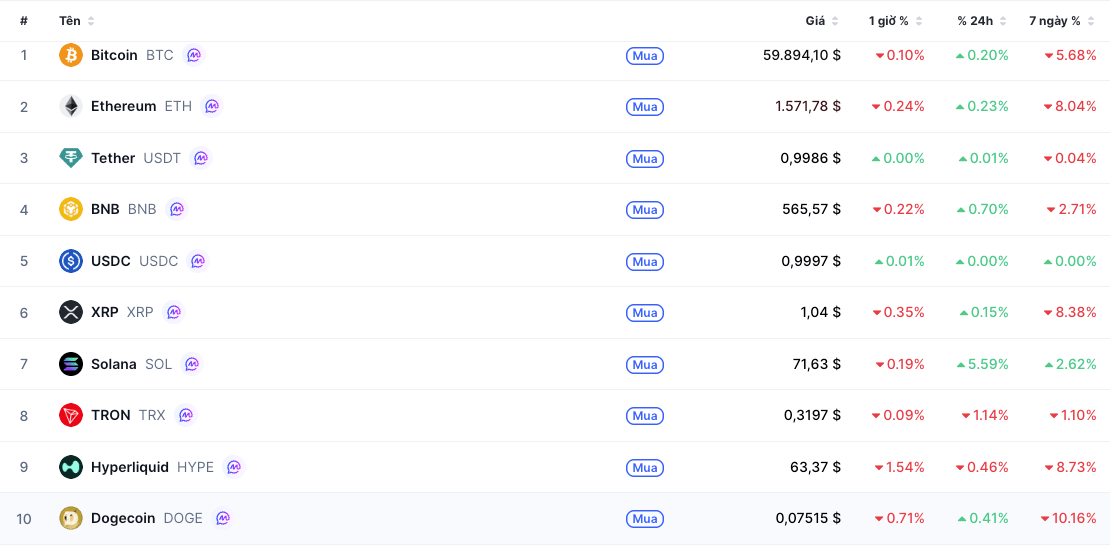The image size is (1110, 551).
Task: Open the Ethereum coin logo
Action: 71,106
